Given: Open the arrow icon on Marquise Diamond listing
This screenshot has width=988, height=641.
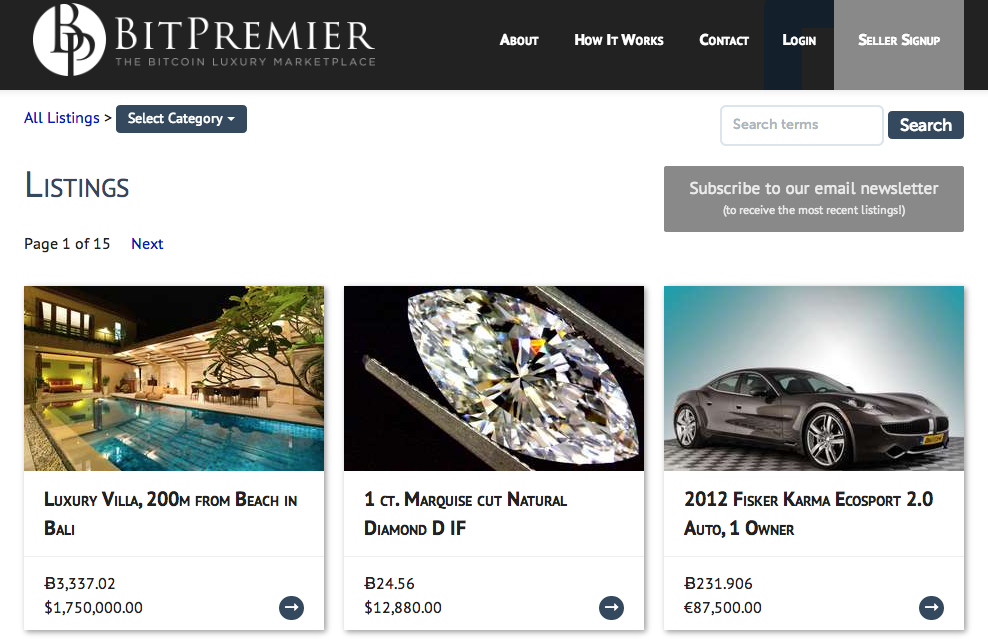Looking at the screenshot, I should tap(611, 608).
